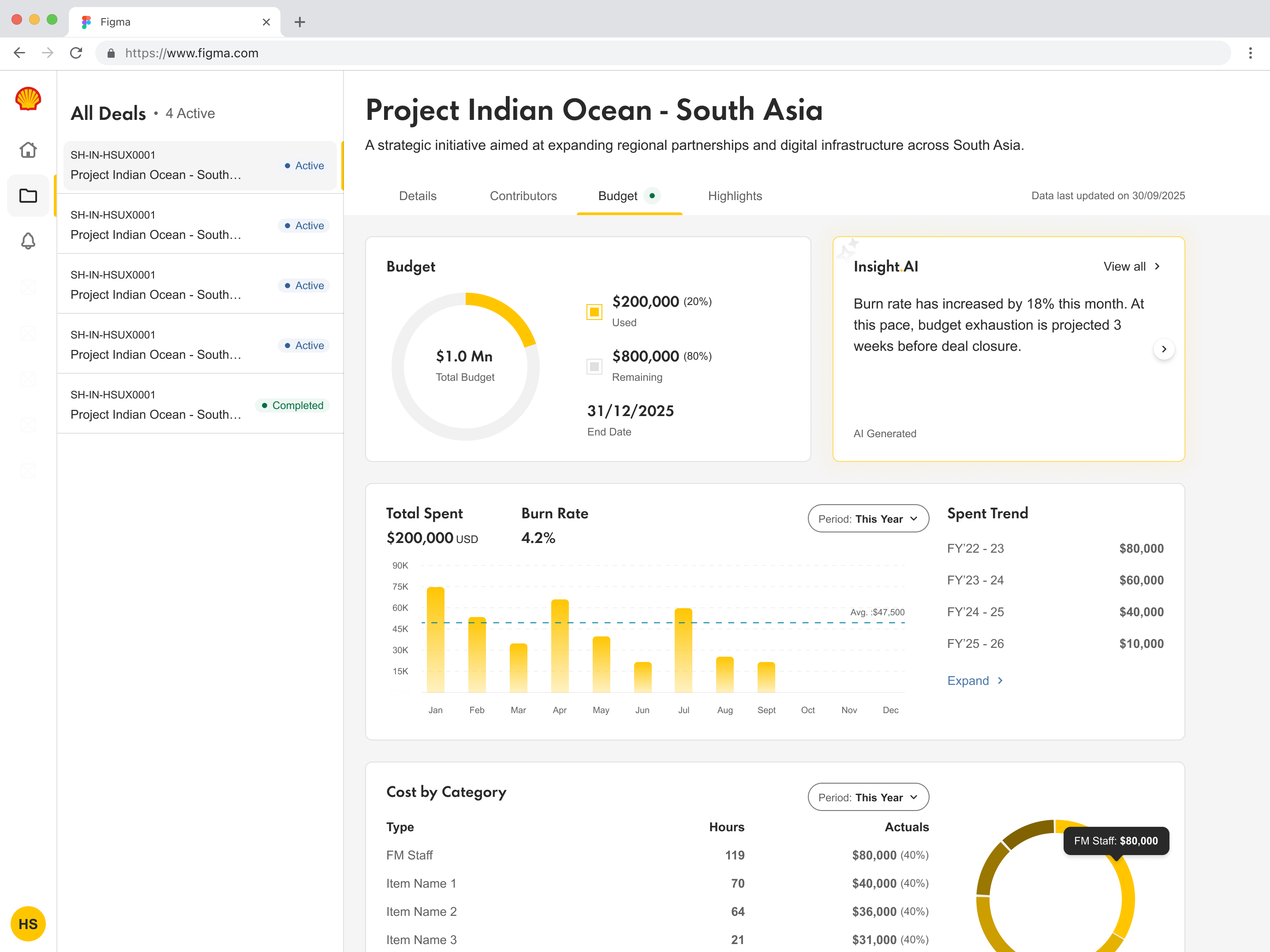Image resolution: width=1270 pixels, height=952 pixels.
Task: Click the January bar in chart
Action: 435,639
